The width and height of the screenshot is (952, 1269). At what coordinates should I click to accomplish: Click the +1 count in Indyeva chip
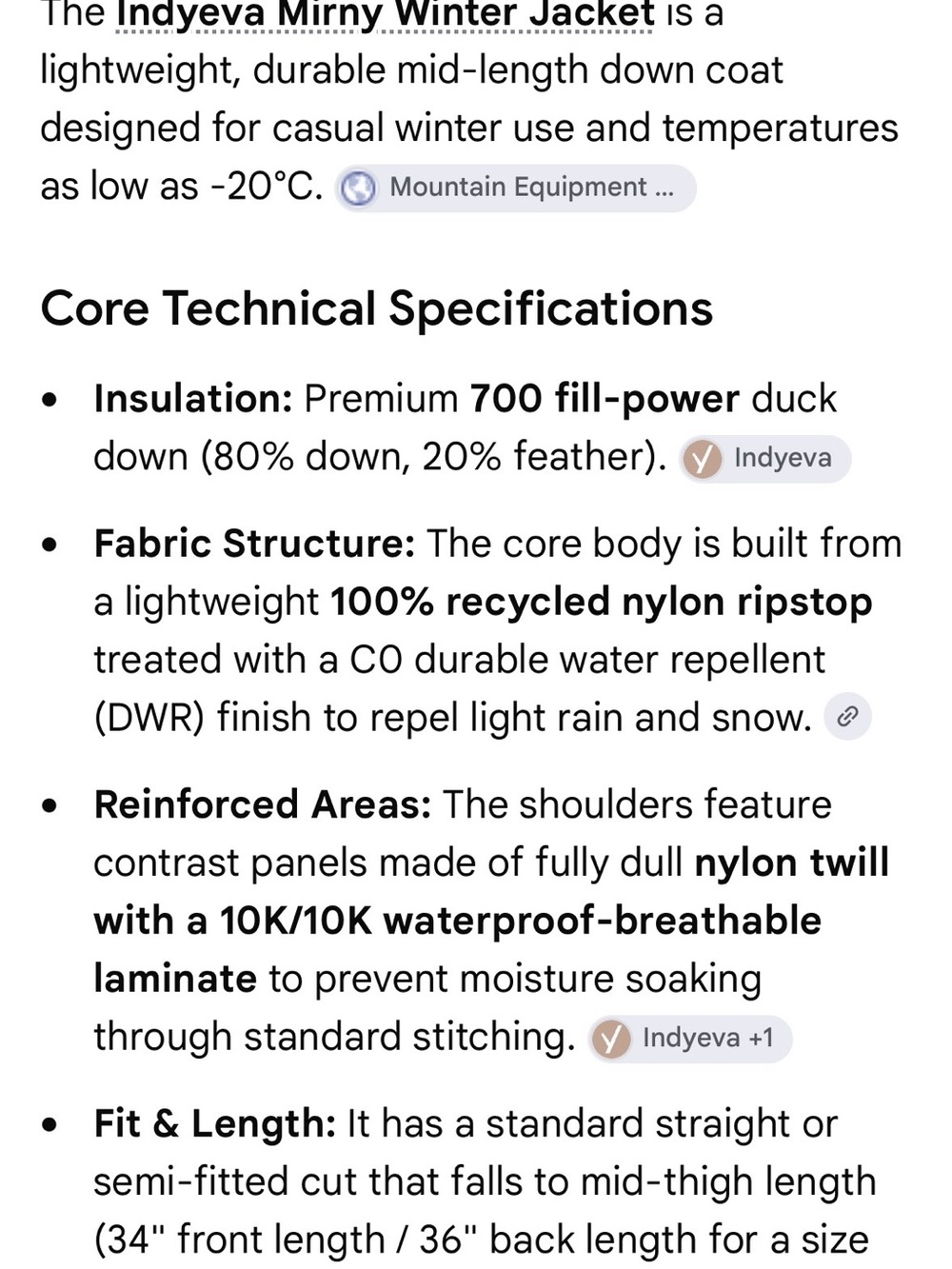(762, 1038)
